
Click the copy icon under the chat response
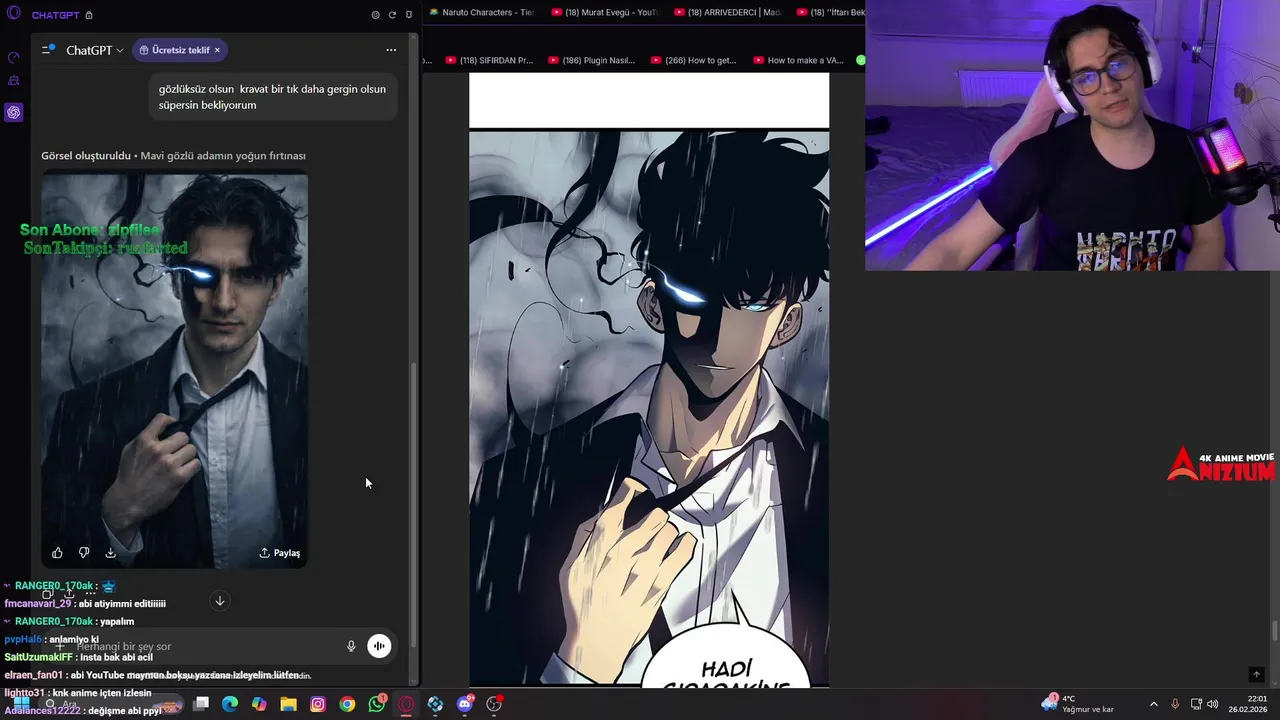[x=47, y=594]
